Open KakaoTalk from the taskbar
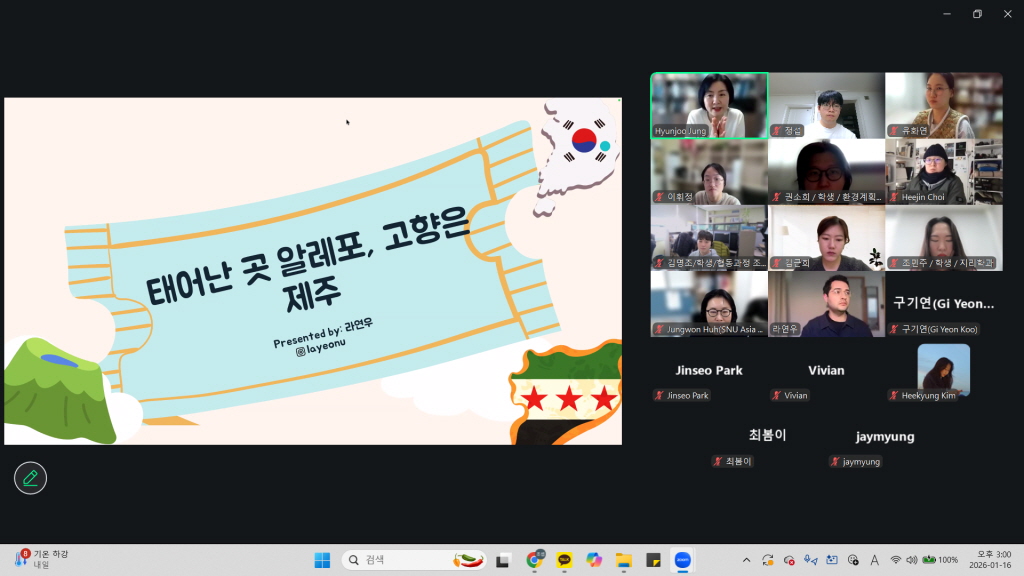The image size is (1024, 576). (564, 560)
